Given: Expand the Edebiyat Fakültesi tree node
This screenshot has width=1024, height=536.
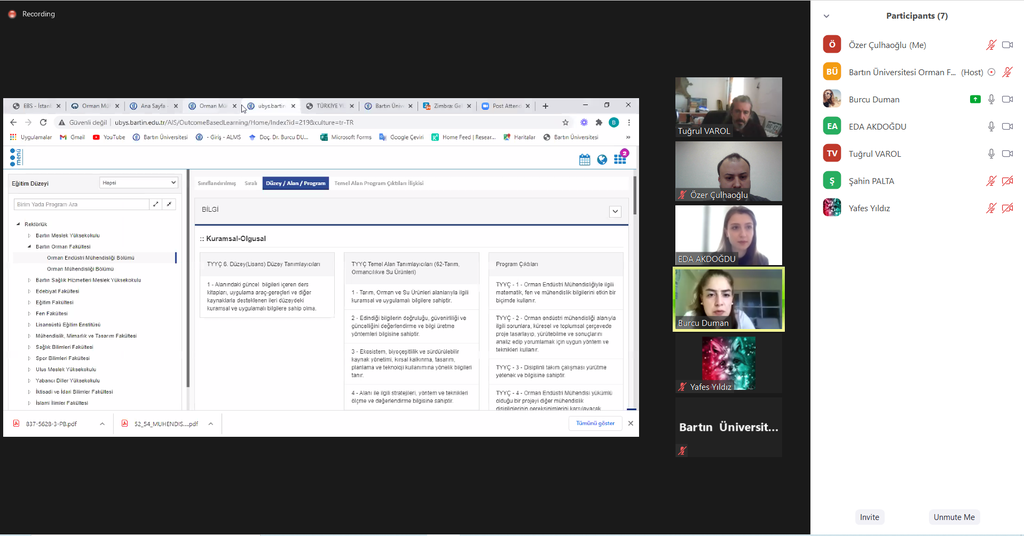Looking at the screenshot, I should pos(29,291).
